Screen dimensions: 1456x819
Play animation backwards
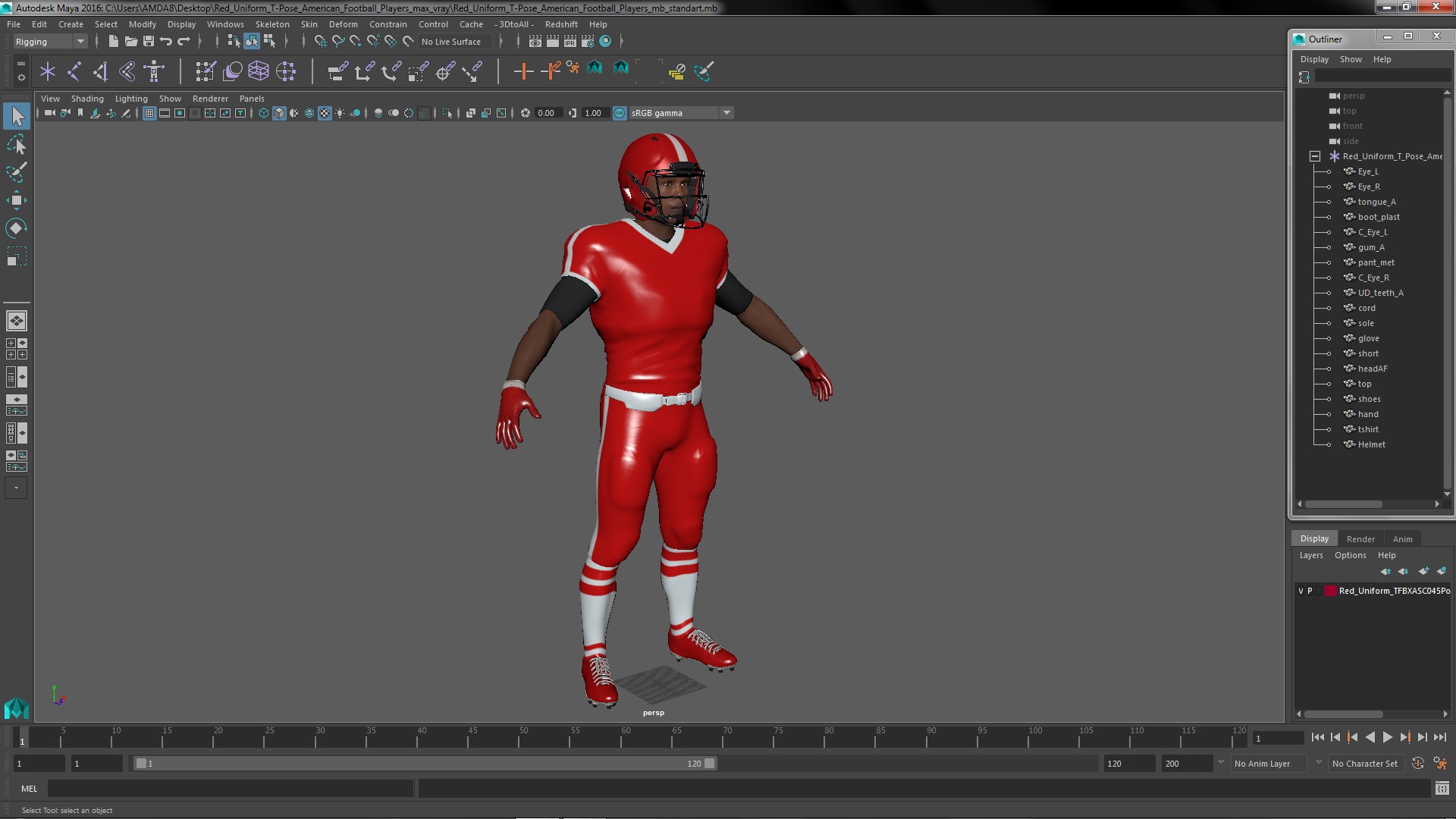(1370, 737)
